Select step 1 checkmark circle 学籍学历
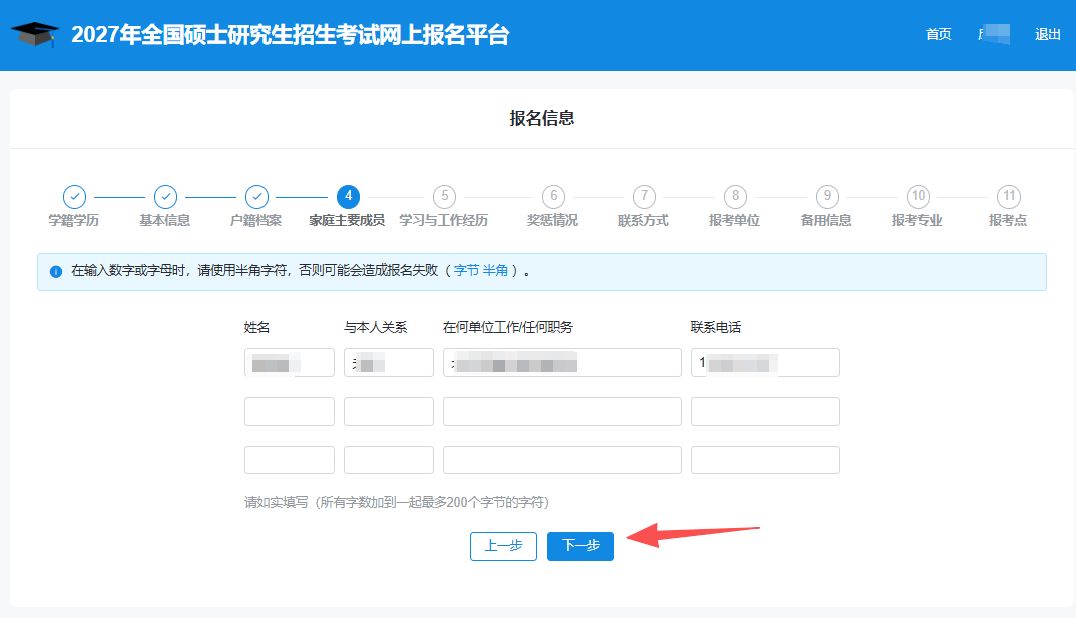Screen dimensions: 1076x618 [74, 197]
